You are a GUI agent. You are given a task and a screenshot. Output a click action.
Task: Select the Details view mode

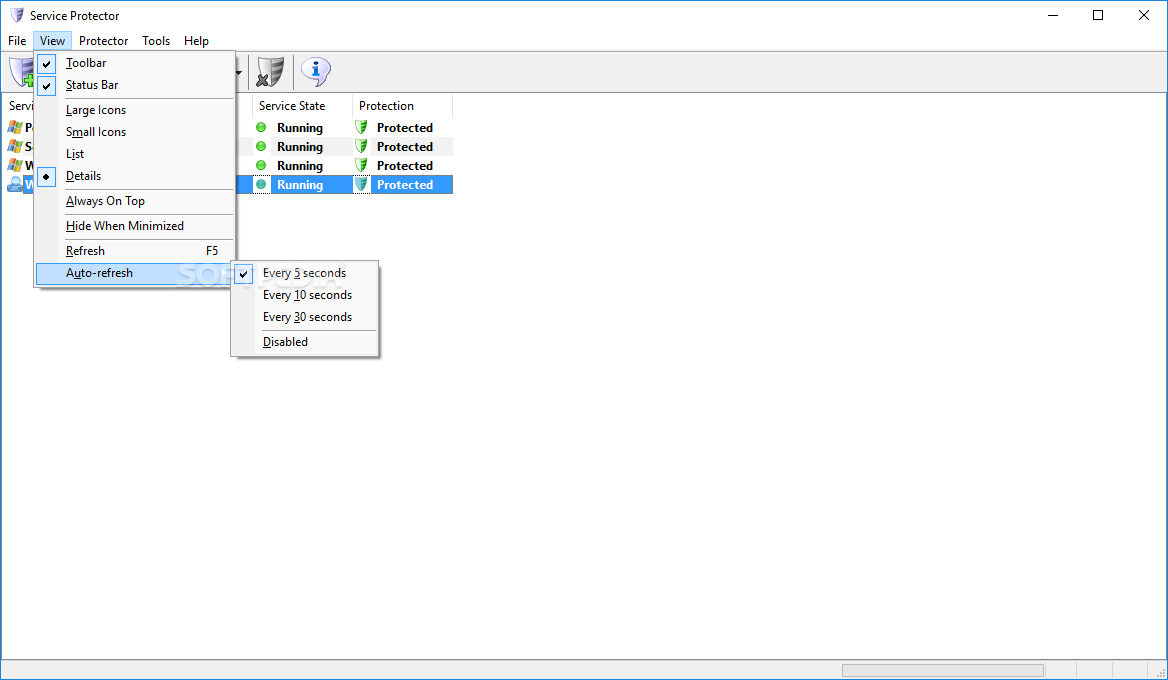[134, 176]
